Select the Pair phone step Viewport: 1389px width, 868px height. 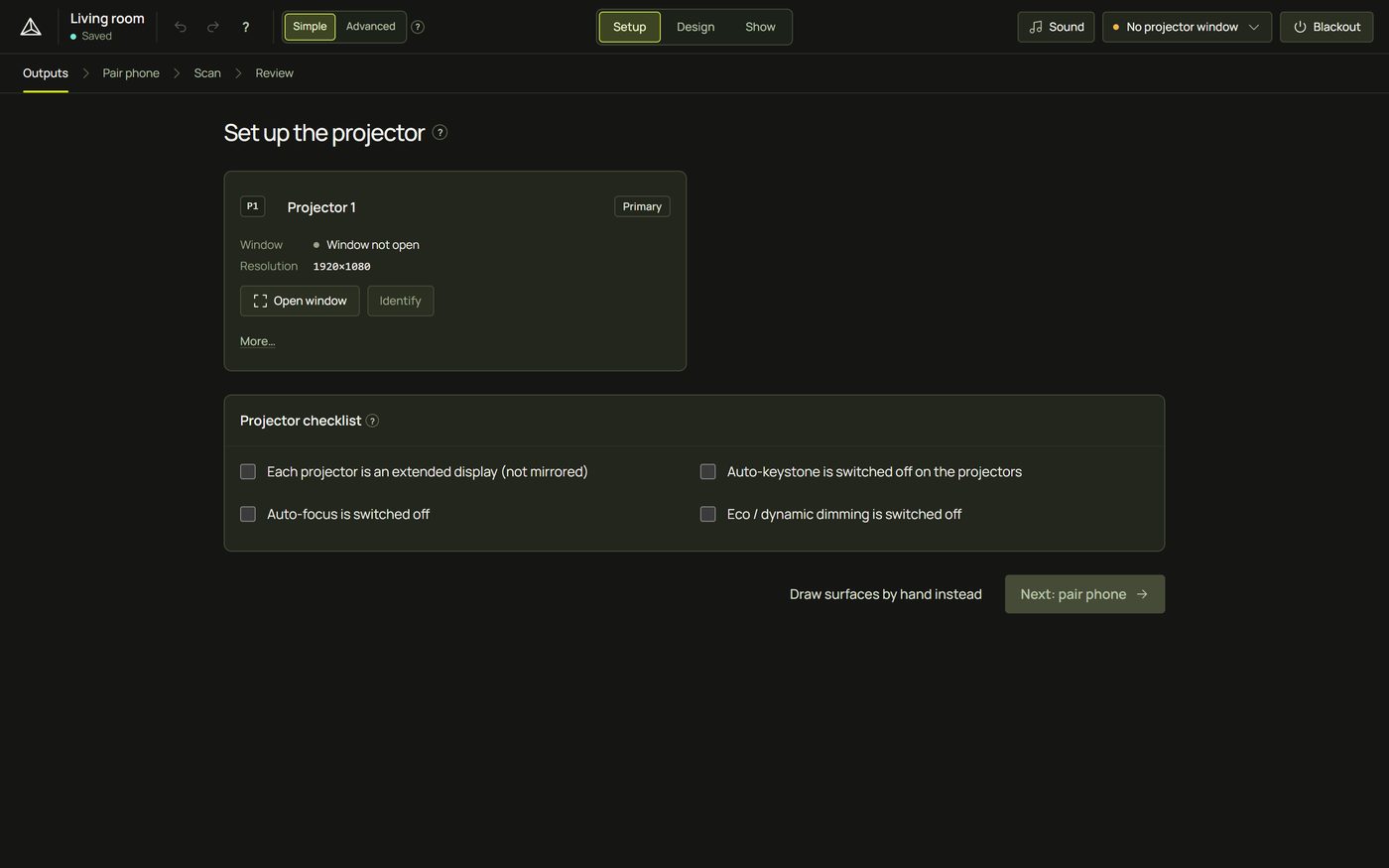click(131, 73)
